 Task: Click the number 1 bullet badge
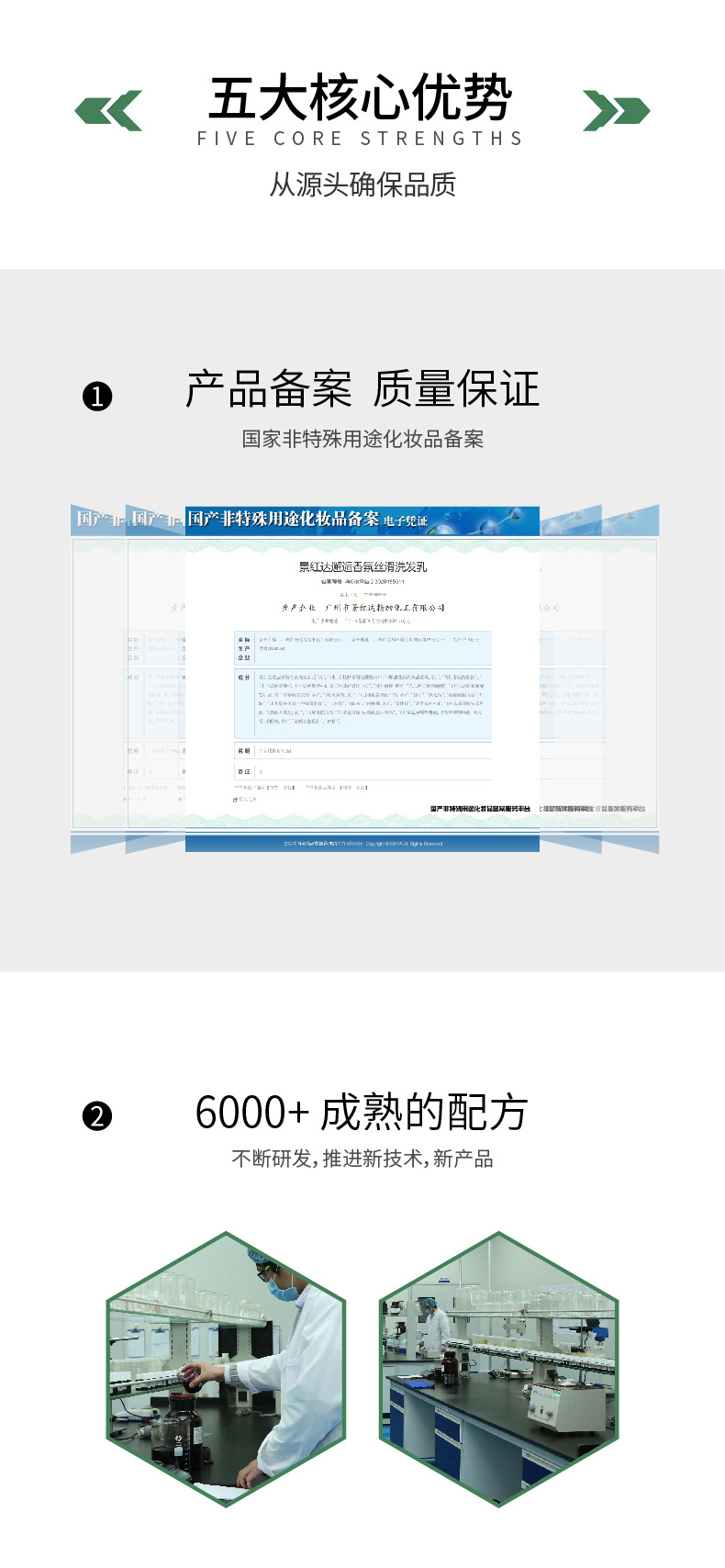pyautogui.click(x=97, y=397)
